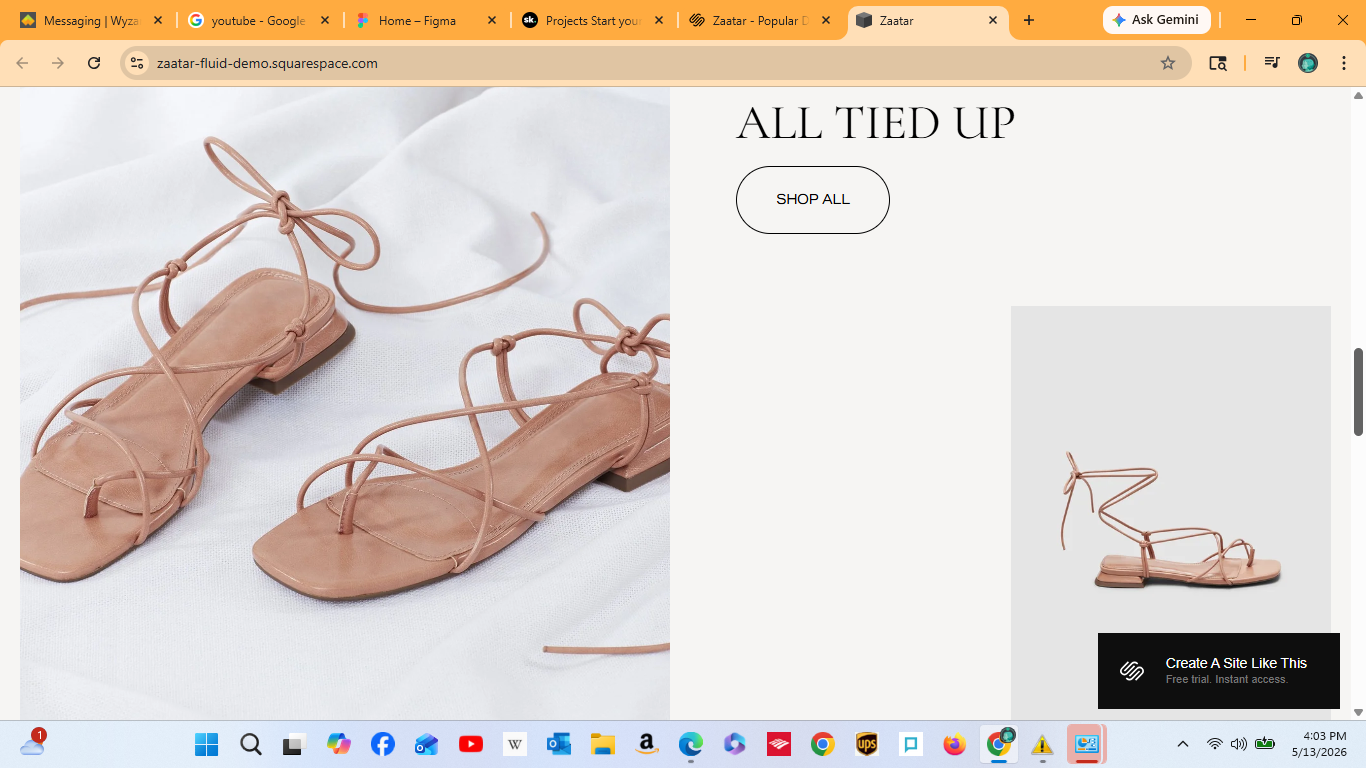Open Firefox from the taskbar
The height and width of the screenshot is (768, 1366).
tap(954, 744)
